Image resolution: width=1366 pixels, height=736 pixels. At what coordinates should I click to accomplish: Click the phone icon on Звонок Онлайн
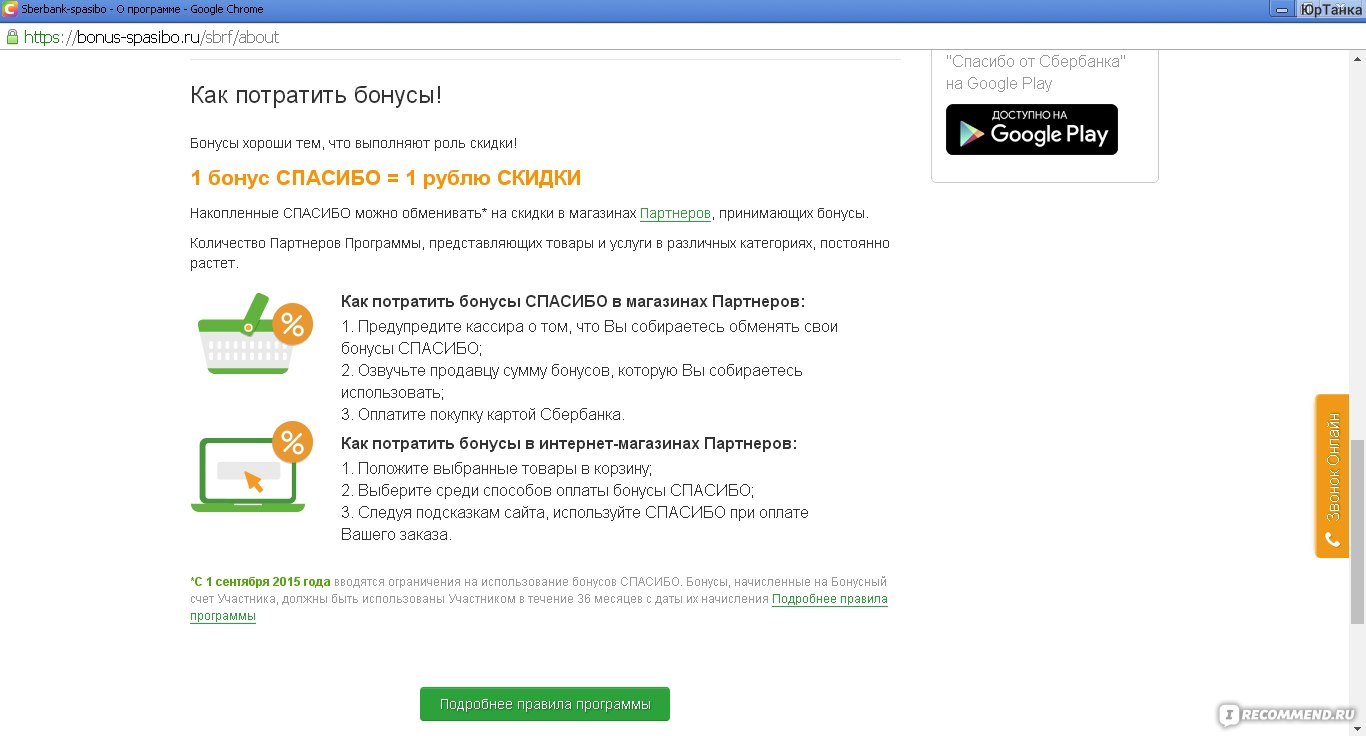tap(1332, 540)
